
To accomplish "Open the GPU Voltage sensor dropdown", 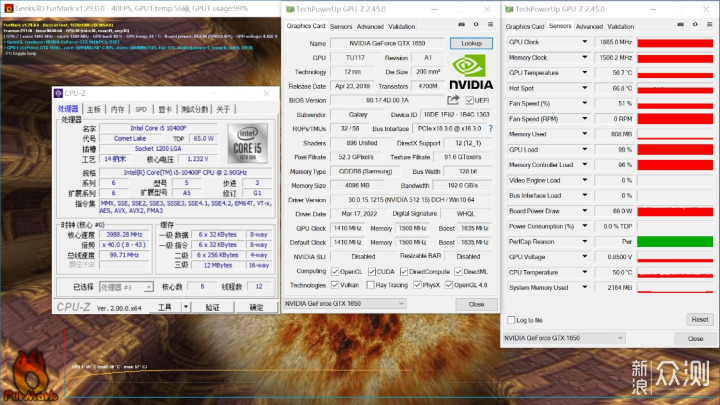I will click(585, 257).
